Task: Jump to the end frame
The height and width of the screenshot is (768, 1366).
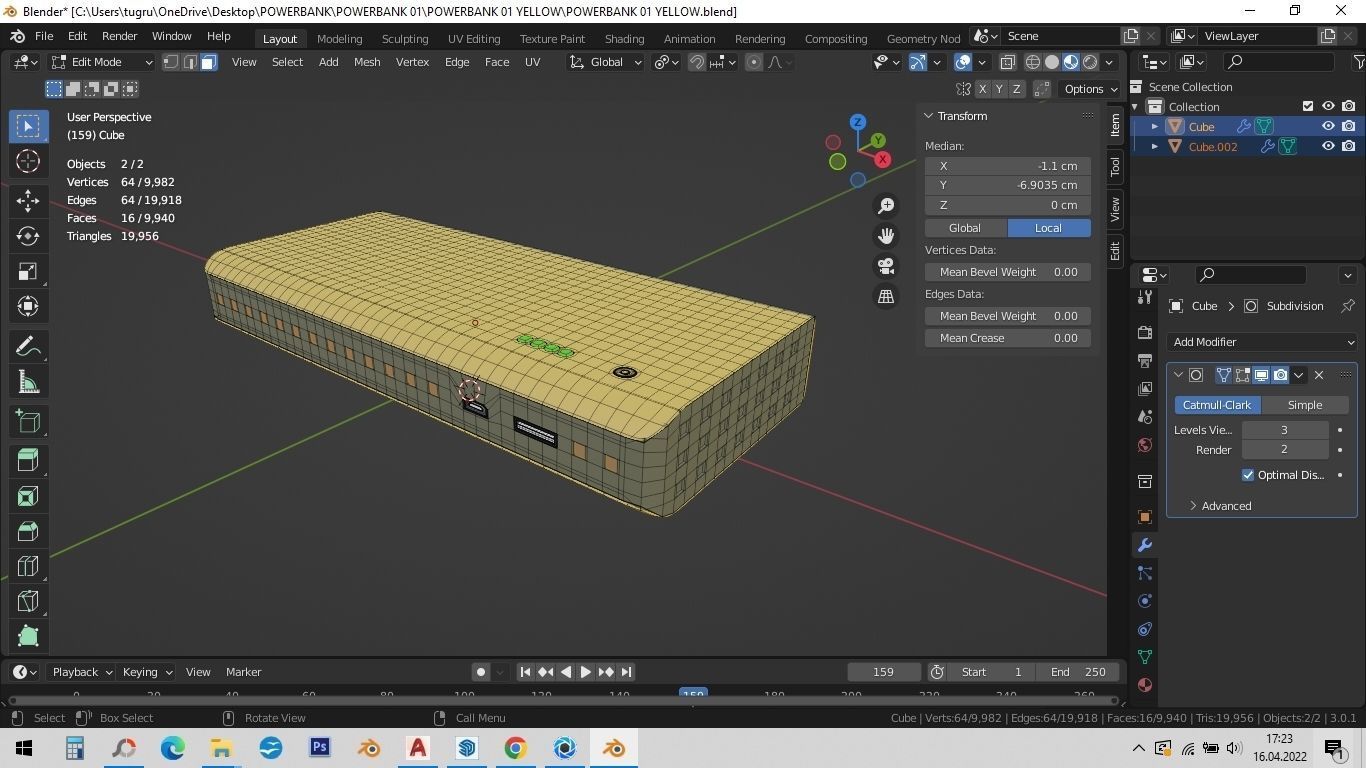Action: (626, 672)
